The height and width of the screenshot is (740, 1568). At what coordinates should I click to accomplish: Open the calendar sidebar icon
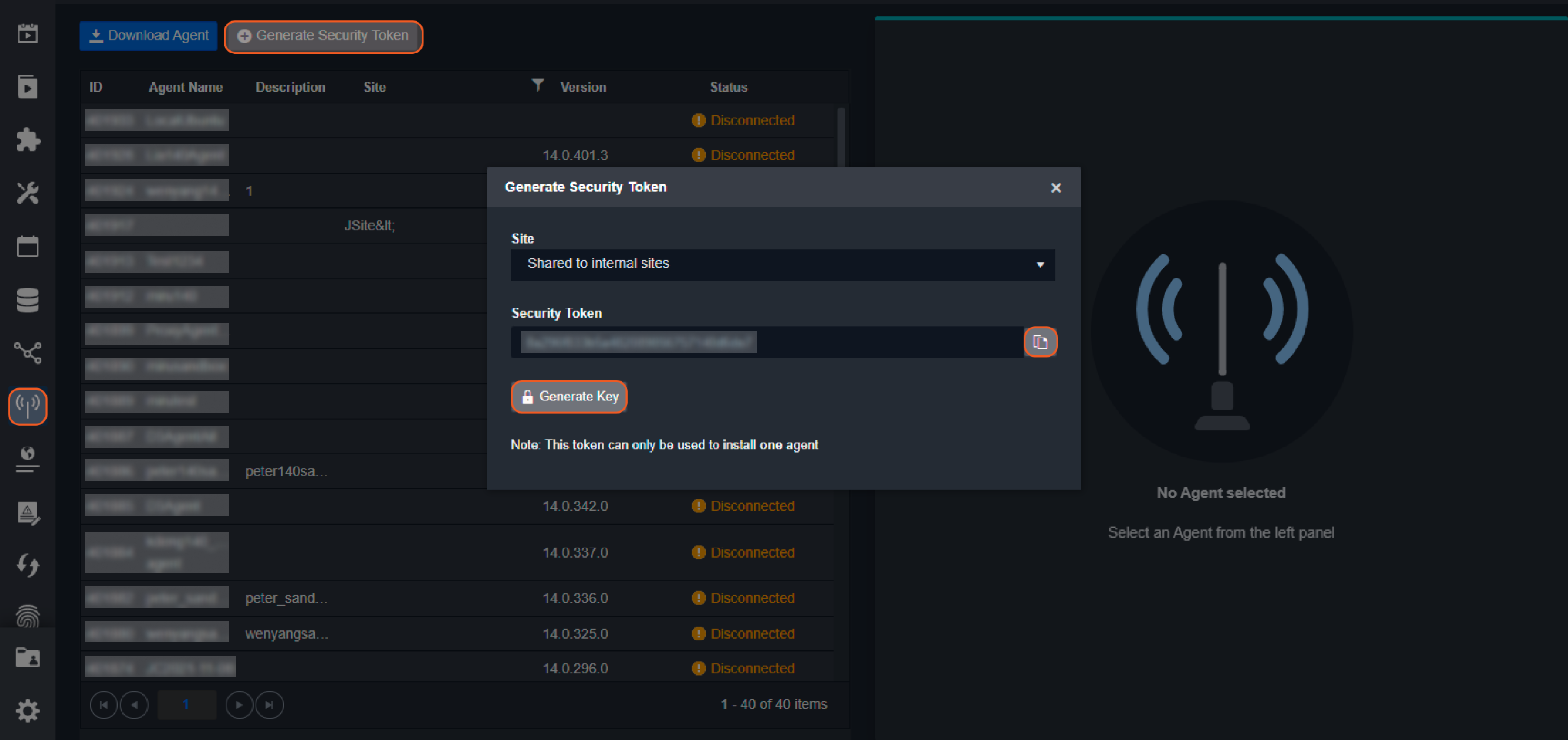click(27, 246)
